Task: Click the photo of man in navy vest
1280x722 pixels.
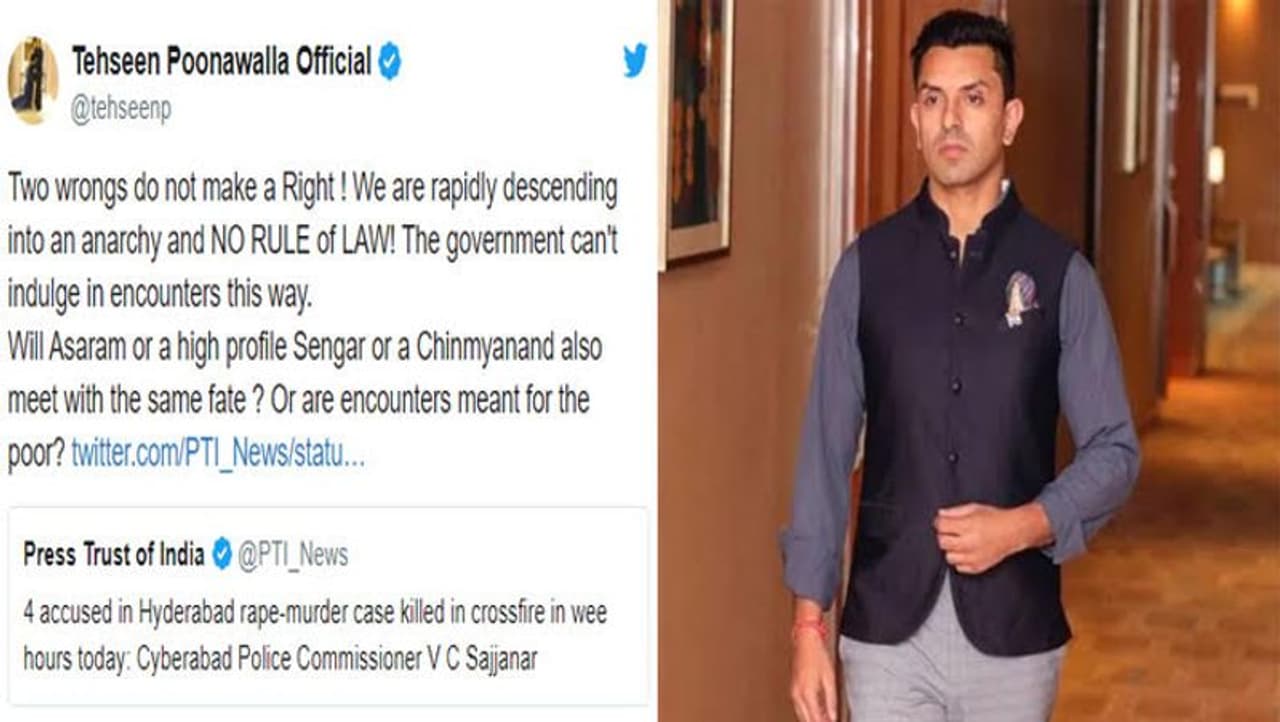Action: [x=969, y=361]
